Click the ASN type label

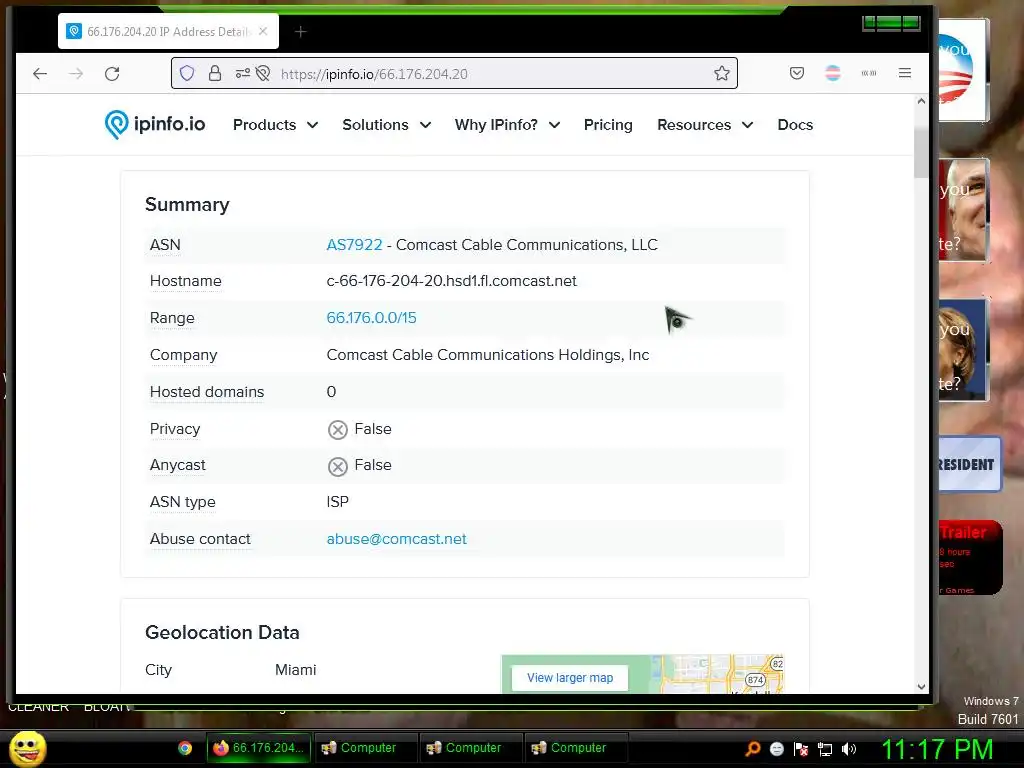(183, 502)
